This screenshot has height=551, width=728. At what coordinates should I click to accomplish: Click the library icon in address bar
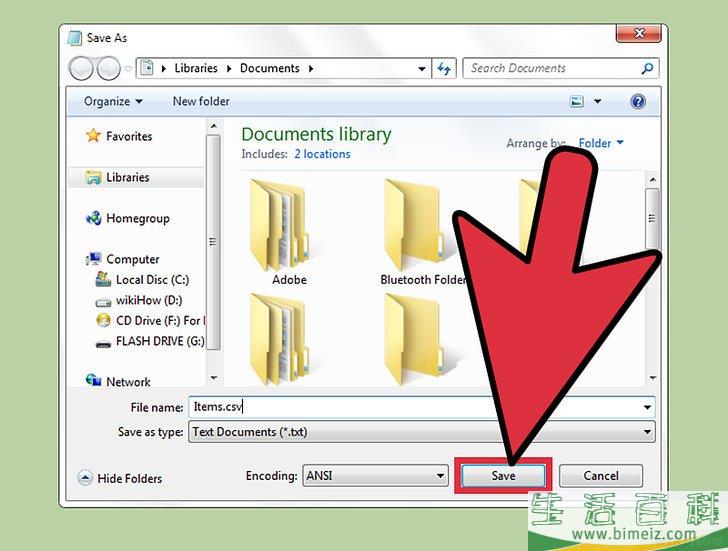point(147,68)
